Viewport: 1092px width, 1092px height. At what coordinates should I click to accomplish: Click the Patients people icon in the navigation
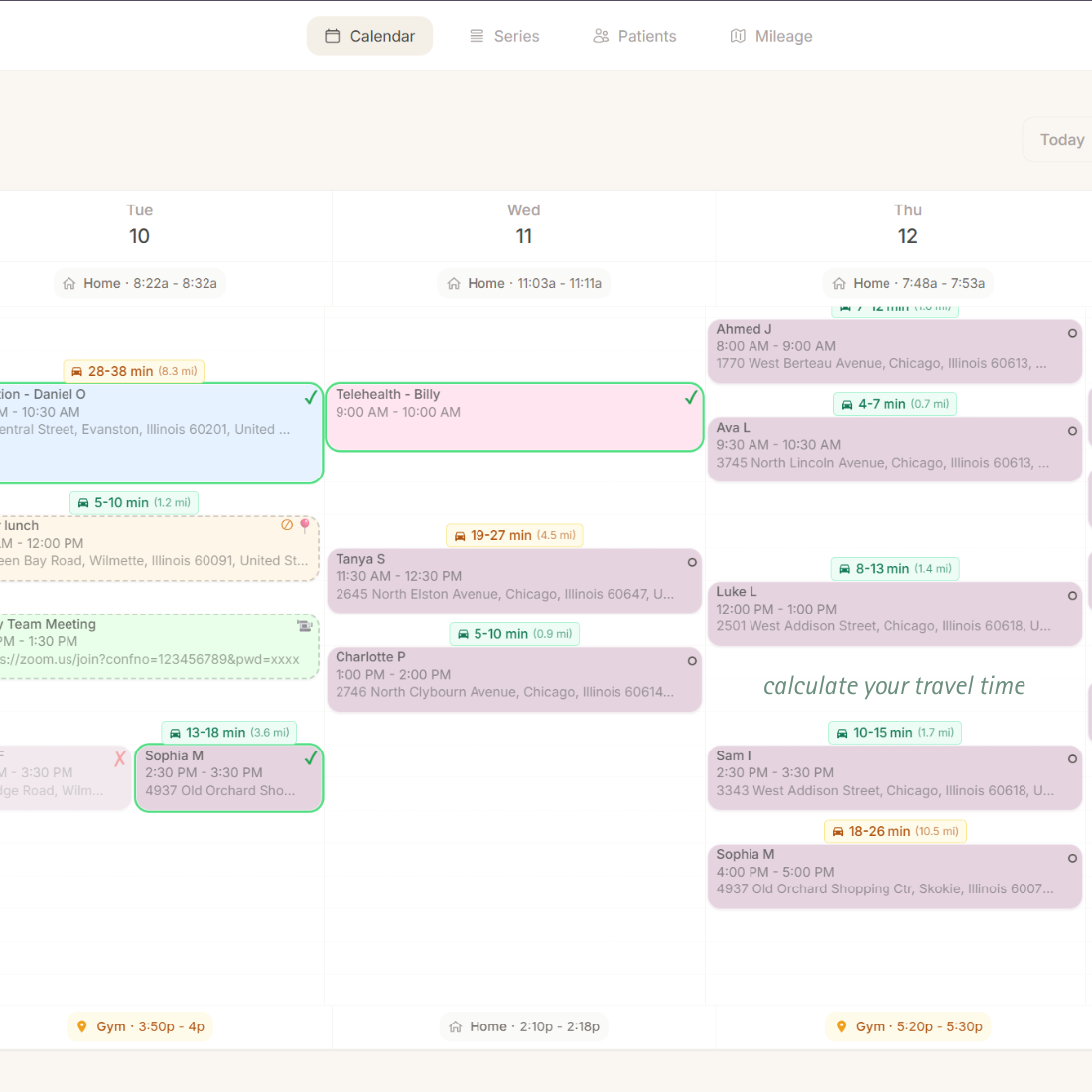point(601,35)
